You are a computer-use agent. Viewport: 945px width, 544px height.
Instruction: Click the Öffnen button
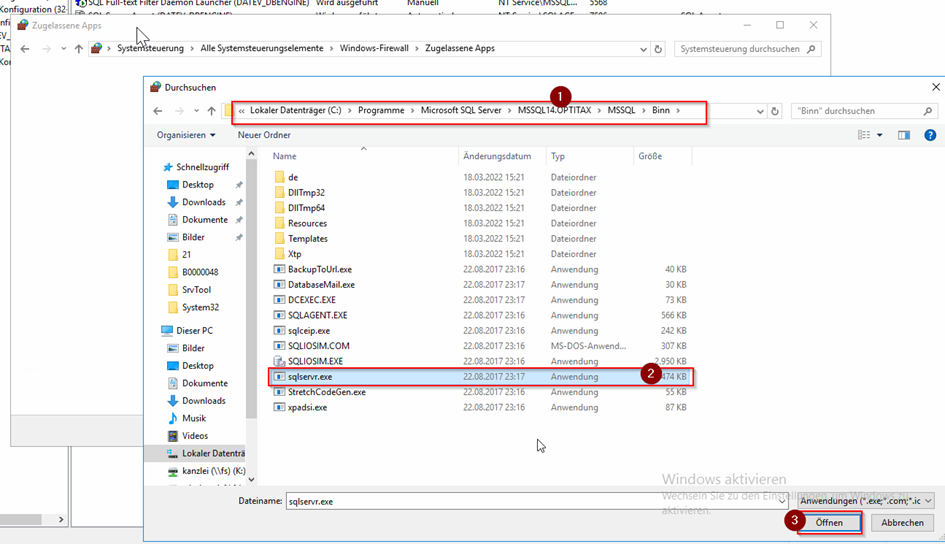point(829,523)
